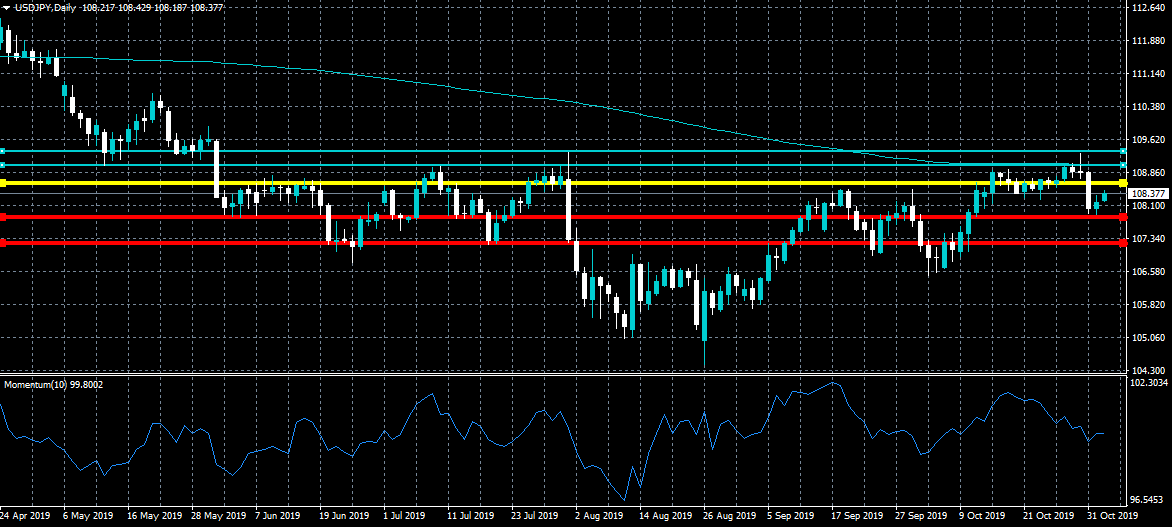Click price scale value 108.860

(x=1149, y=173)
